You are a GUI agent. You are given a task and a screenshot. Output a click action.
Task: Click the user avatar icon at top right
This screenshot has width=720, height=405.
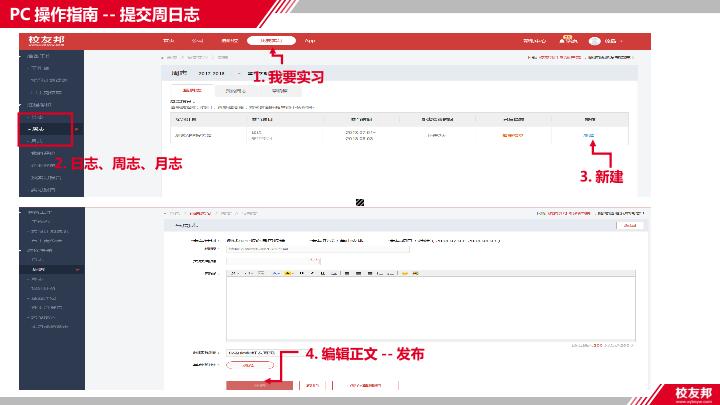595,41
